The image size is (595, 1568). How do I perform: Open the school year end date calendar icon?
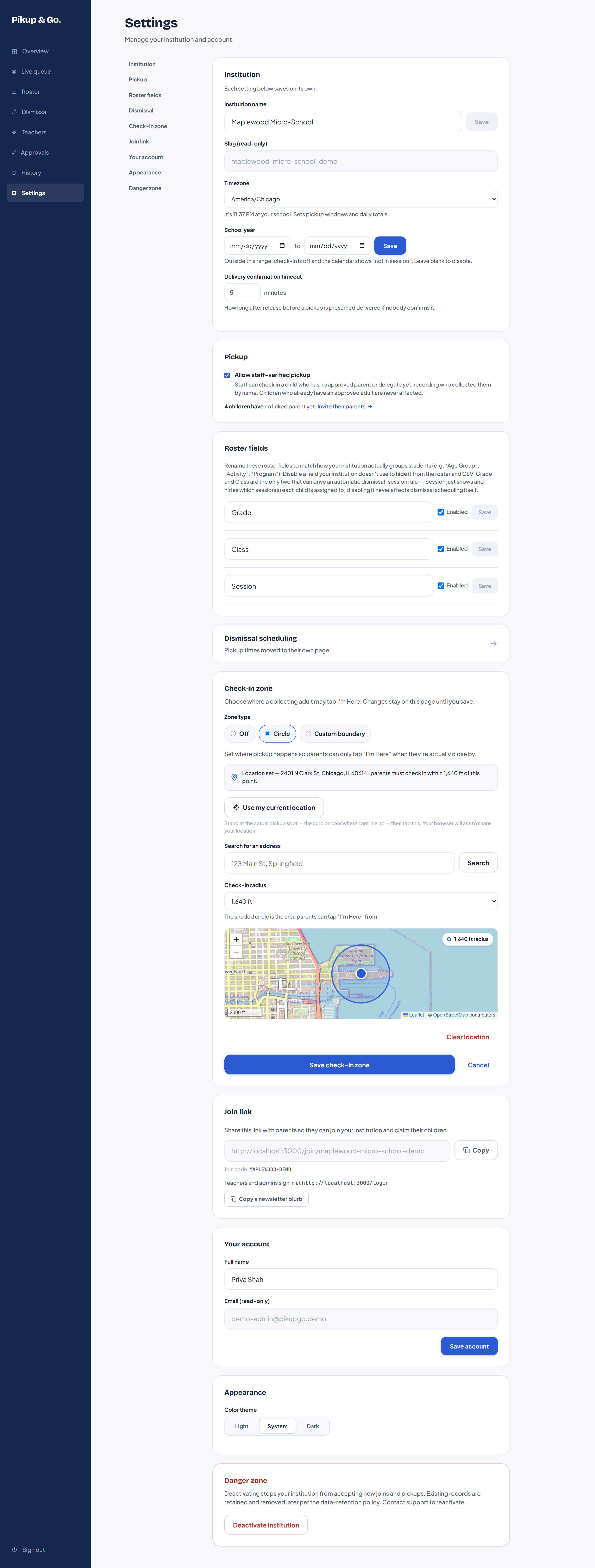click(x=362, y=246)
